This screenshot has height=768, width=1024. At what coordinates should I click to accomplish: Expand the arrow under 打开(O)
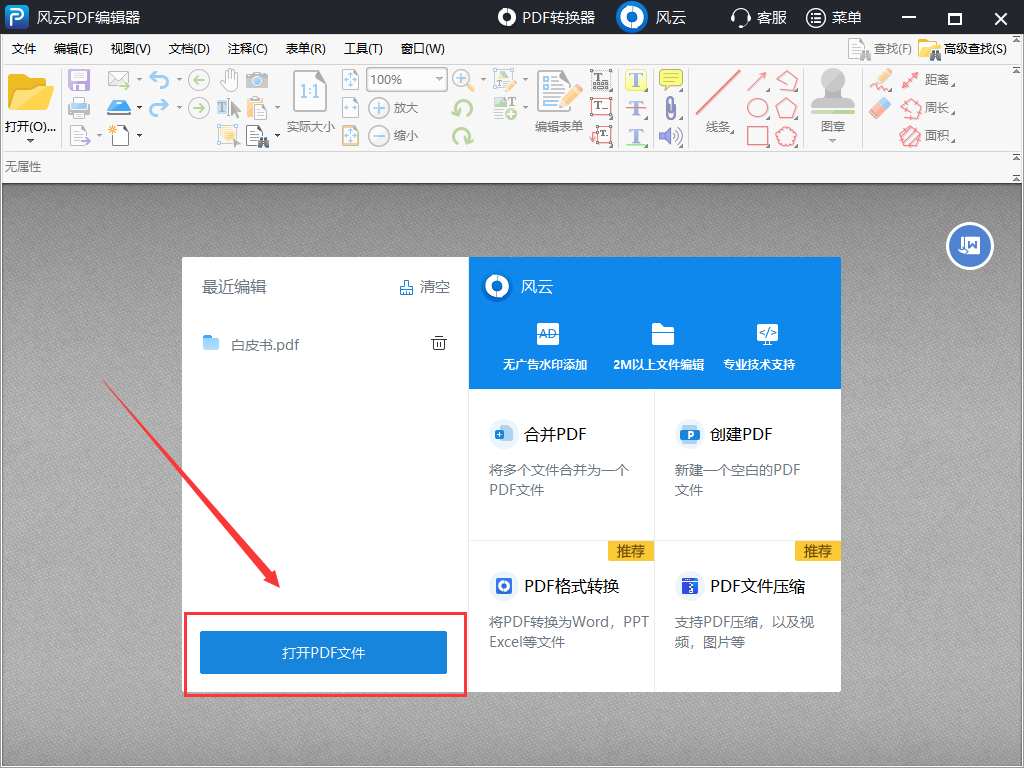30,141
